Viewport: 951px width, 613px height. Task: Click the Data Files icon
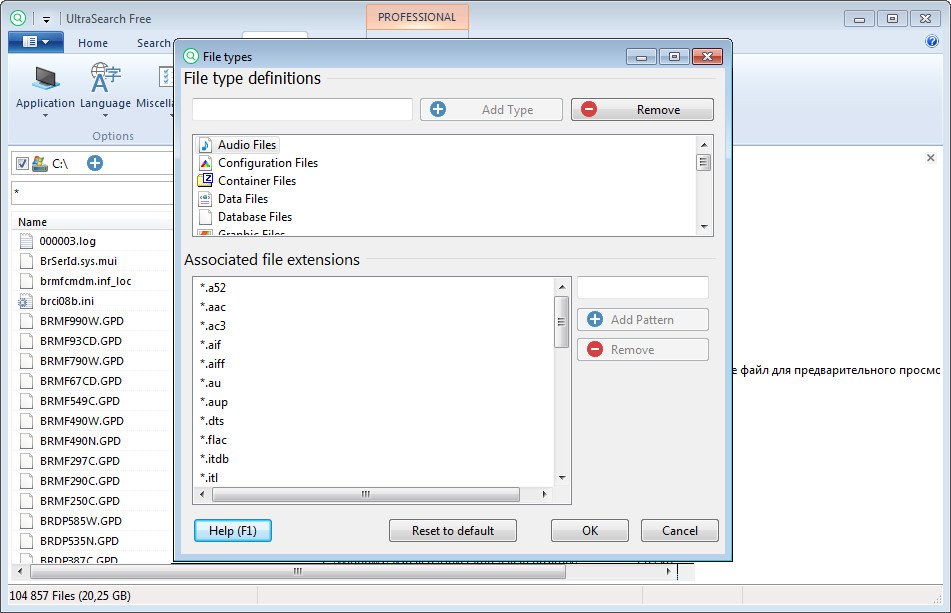(206, 199)
